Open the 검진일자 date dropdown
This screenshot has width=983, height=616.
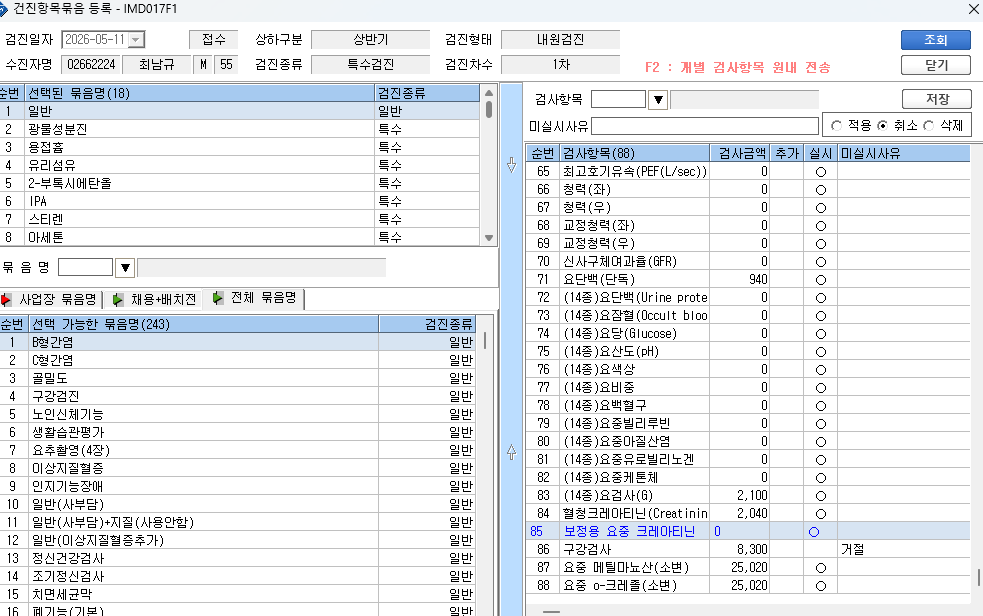coord(136,39)
